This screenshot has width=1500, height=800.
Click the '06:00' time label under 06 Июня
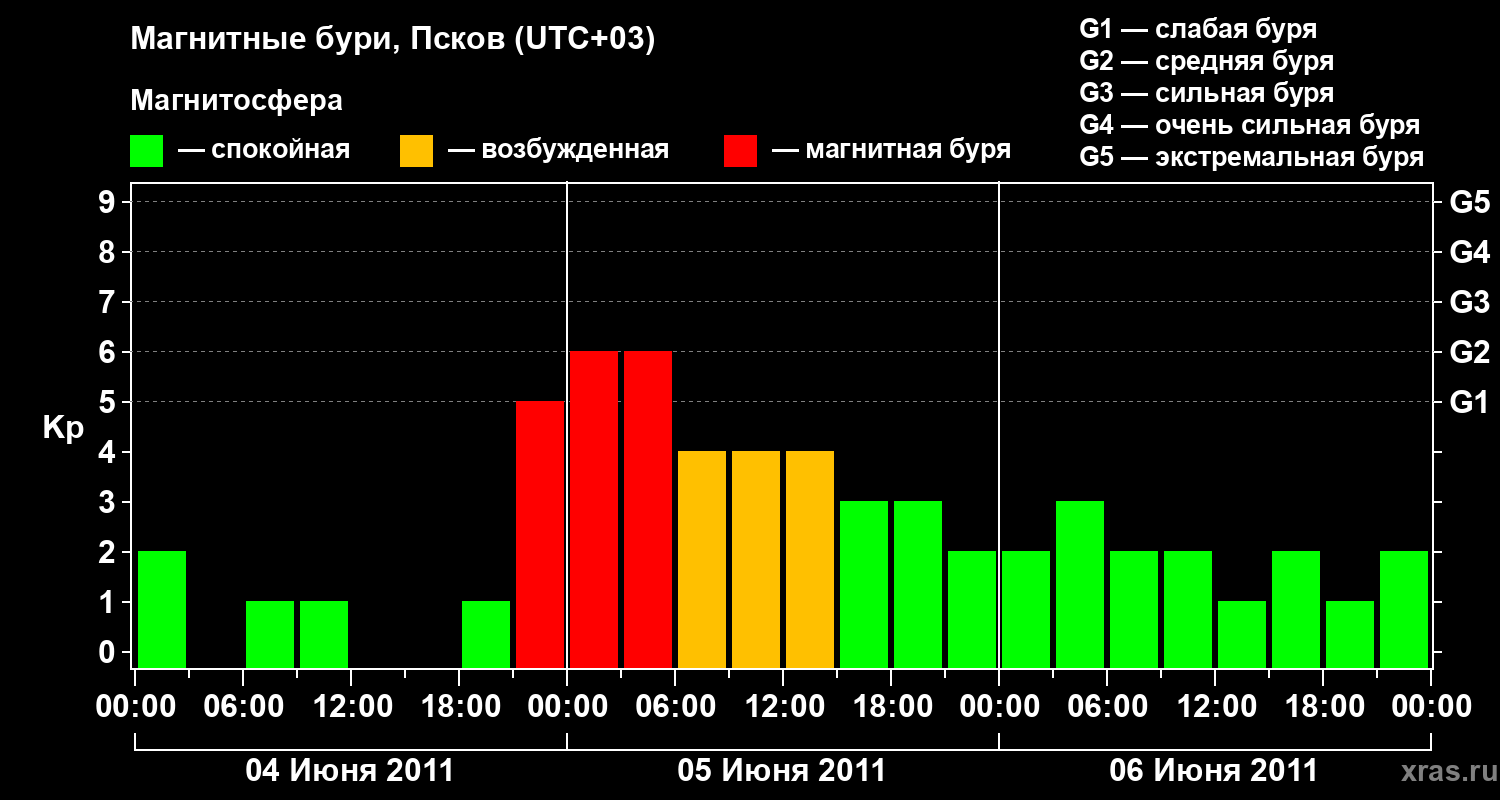[x=1107, y=706]
